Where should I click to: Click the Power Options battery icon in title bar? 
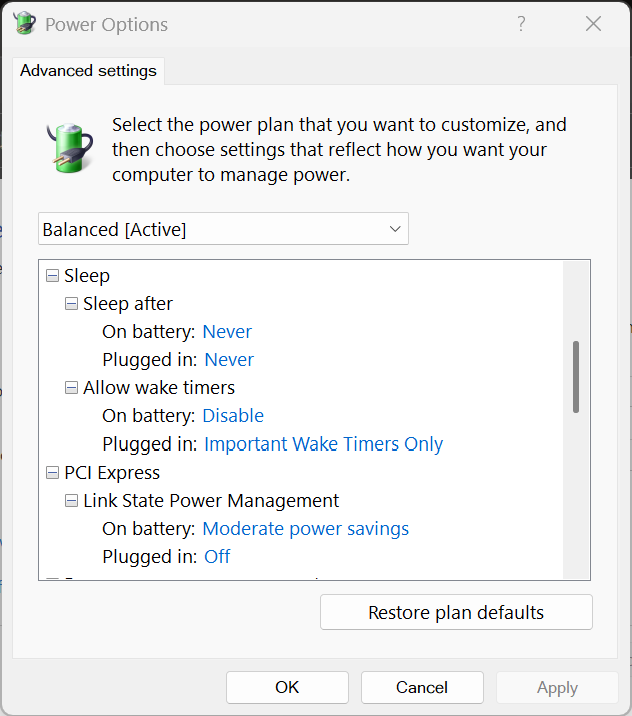[x=24, y=24]
